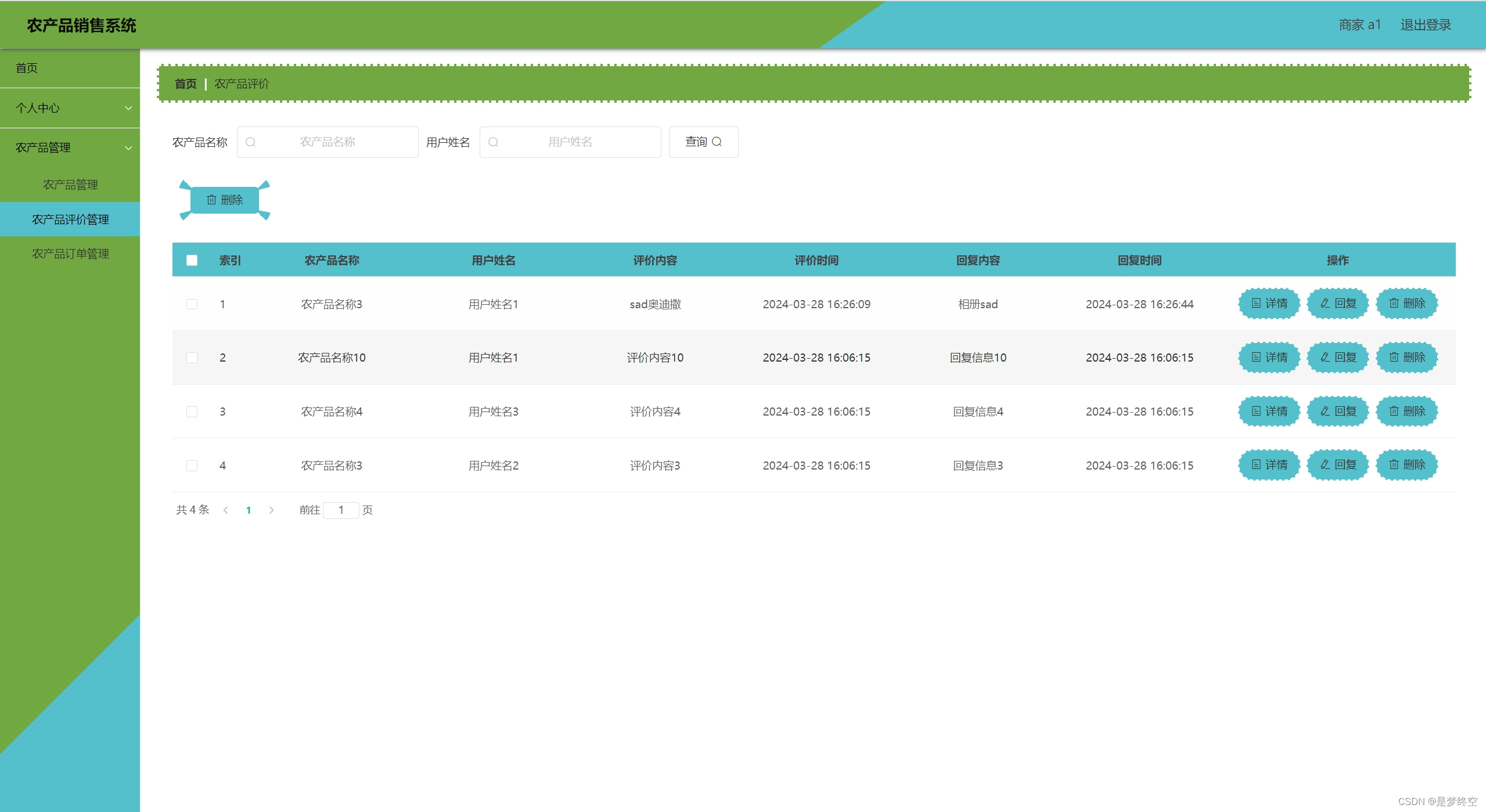The image size is (1486, 812).
Task: Click 退出登录 to log out
Action: pos(1426,25)
